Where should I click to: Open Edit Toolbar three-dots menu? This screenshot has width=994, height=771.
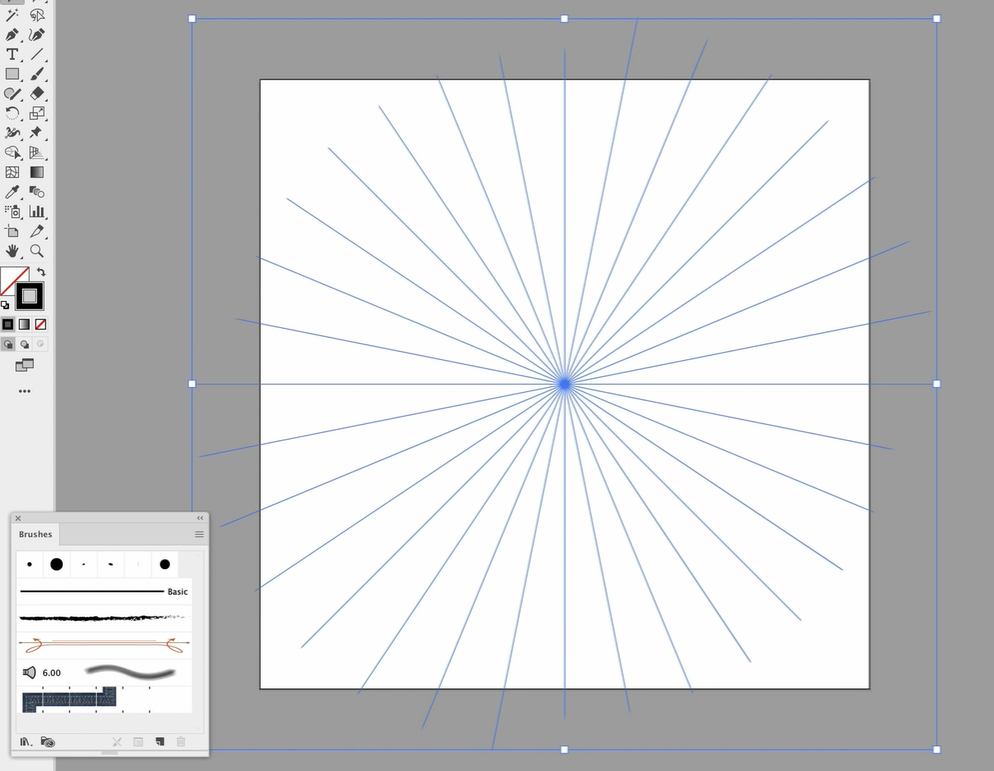[24, 391]
